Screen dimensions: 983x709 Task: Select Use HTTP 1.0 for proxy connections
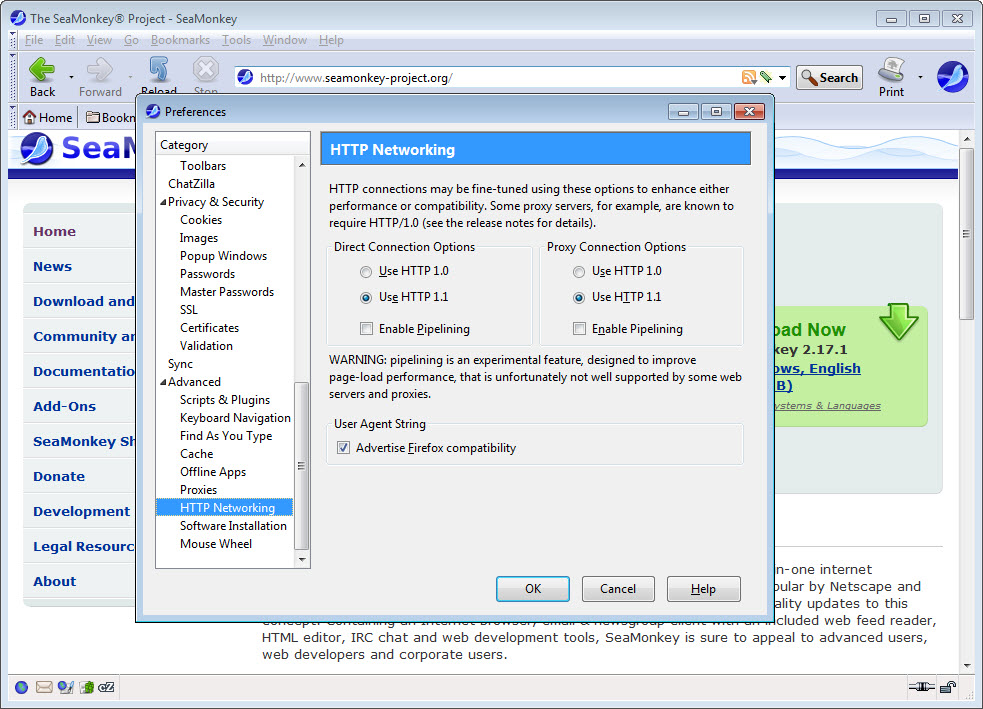click(579, 271)
